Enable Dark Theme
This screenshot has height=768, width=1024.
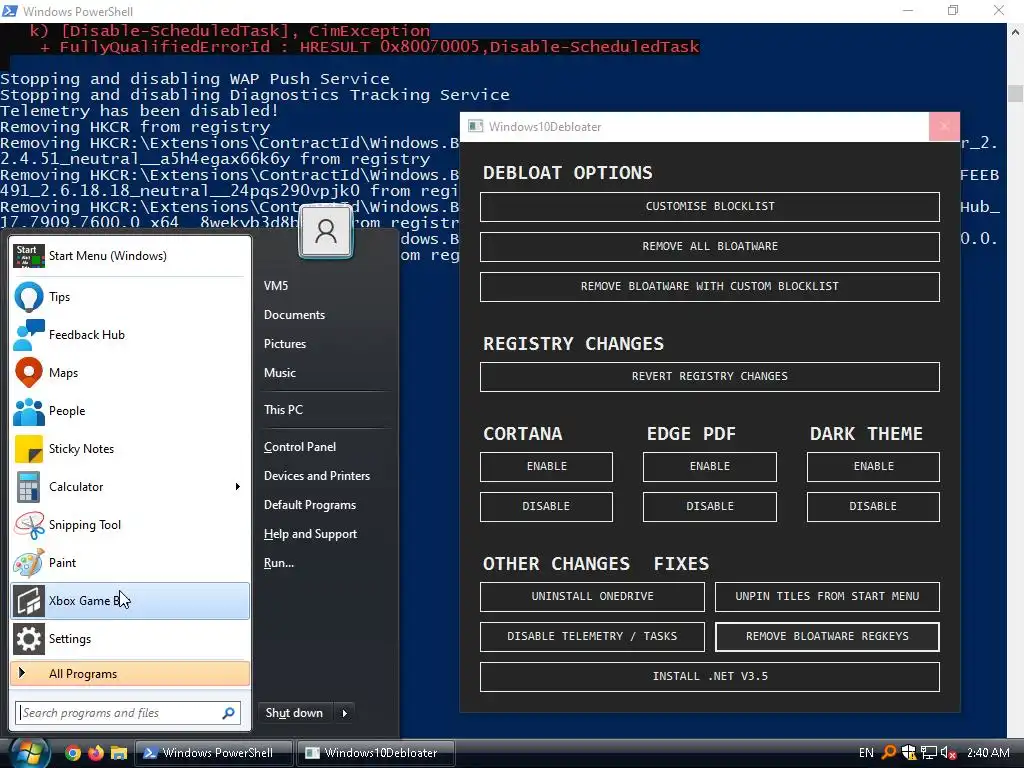pos(873,466)
